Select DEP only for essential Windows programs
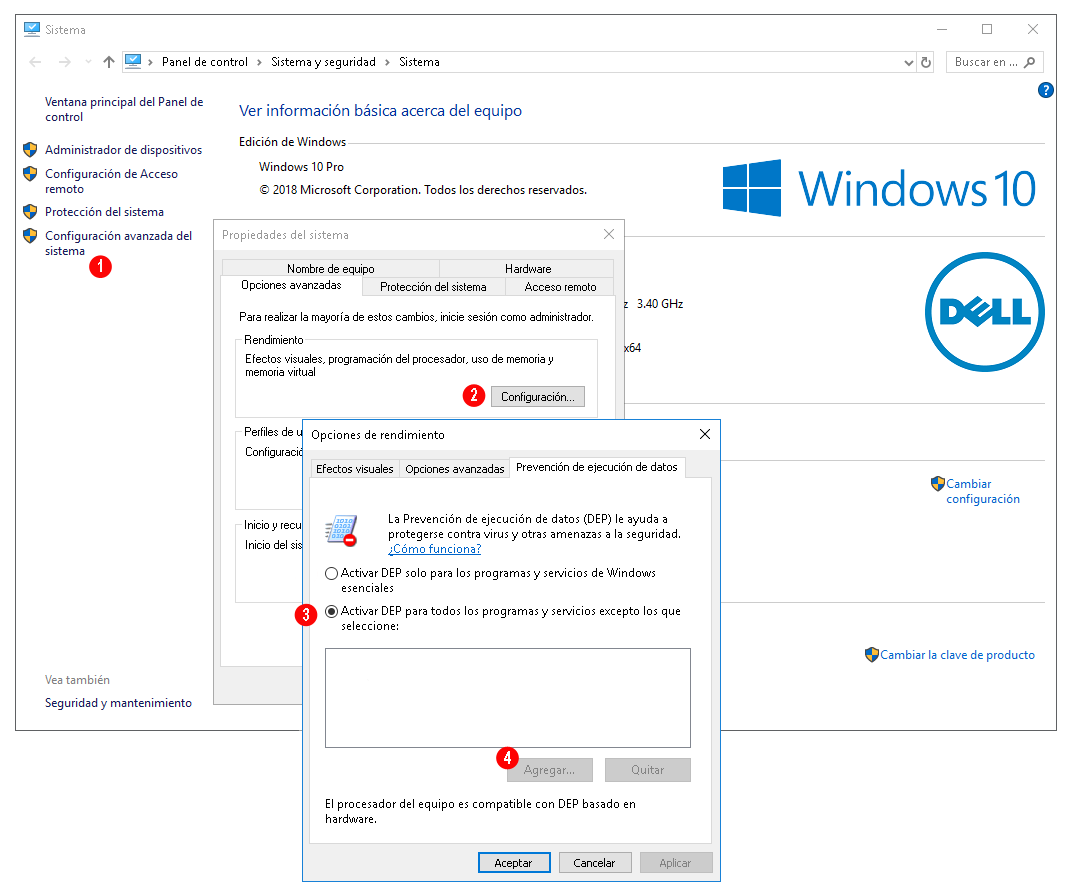Screen dimensions: 1071x891 [x=331, y=573]
